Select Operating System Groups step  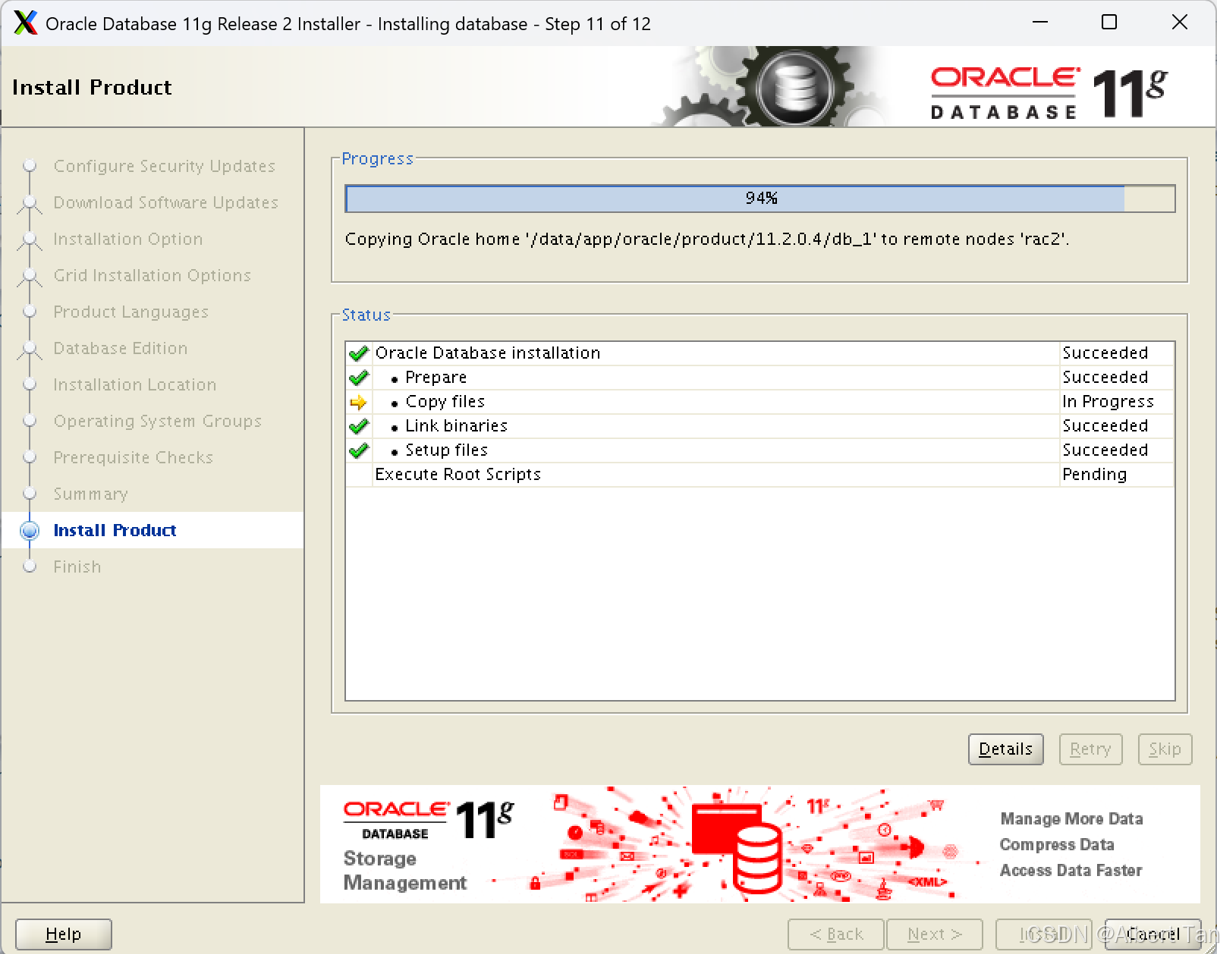tap(157, 421)
